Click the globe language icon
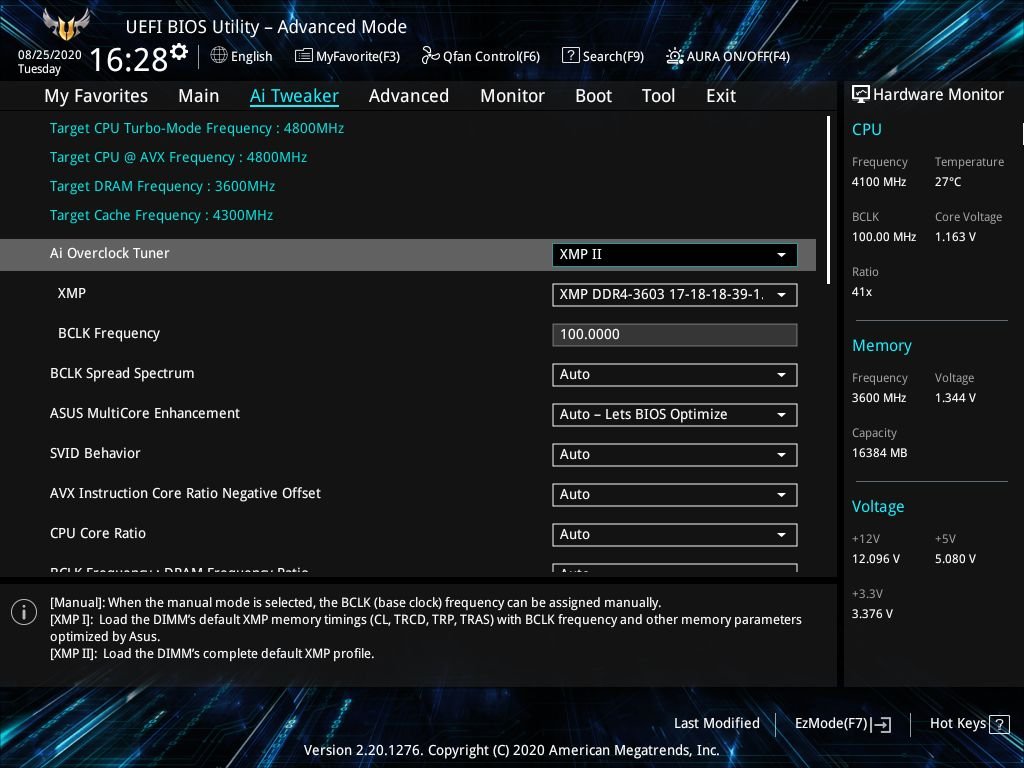The width and height of the screenshot is (1024, 768). pos(219,56)
